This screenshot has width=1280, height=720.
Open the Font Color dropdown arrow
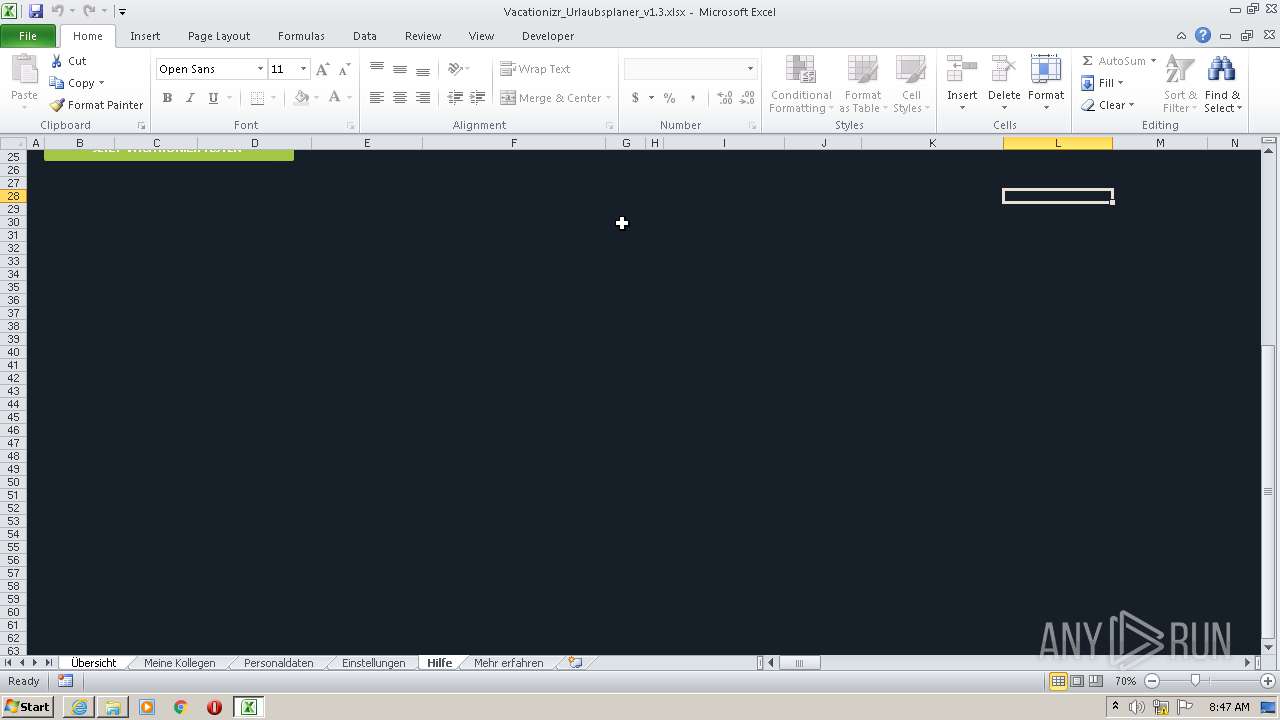coord(348,98)
